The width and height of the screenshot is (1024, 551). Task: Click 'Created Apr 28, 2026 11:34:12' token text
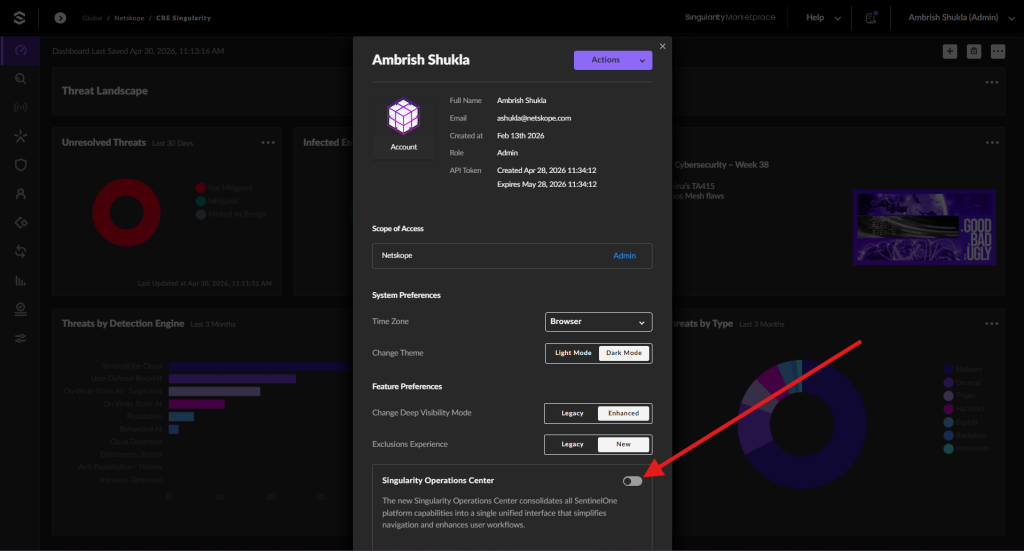pos(547,170)
